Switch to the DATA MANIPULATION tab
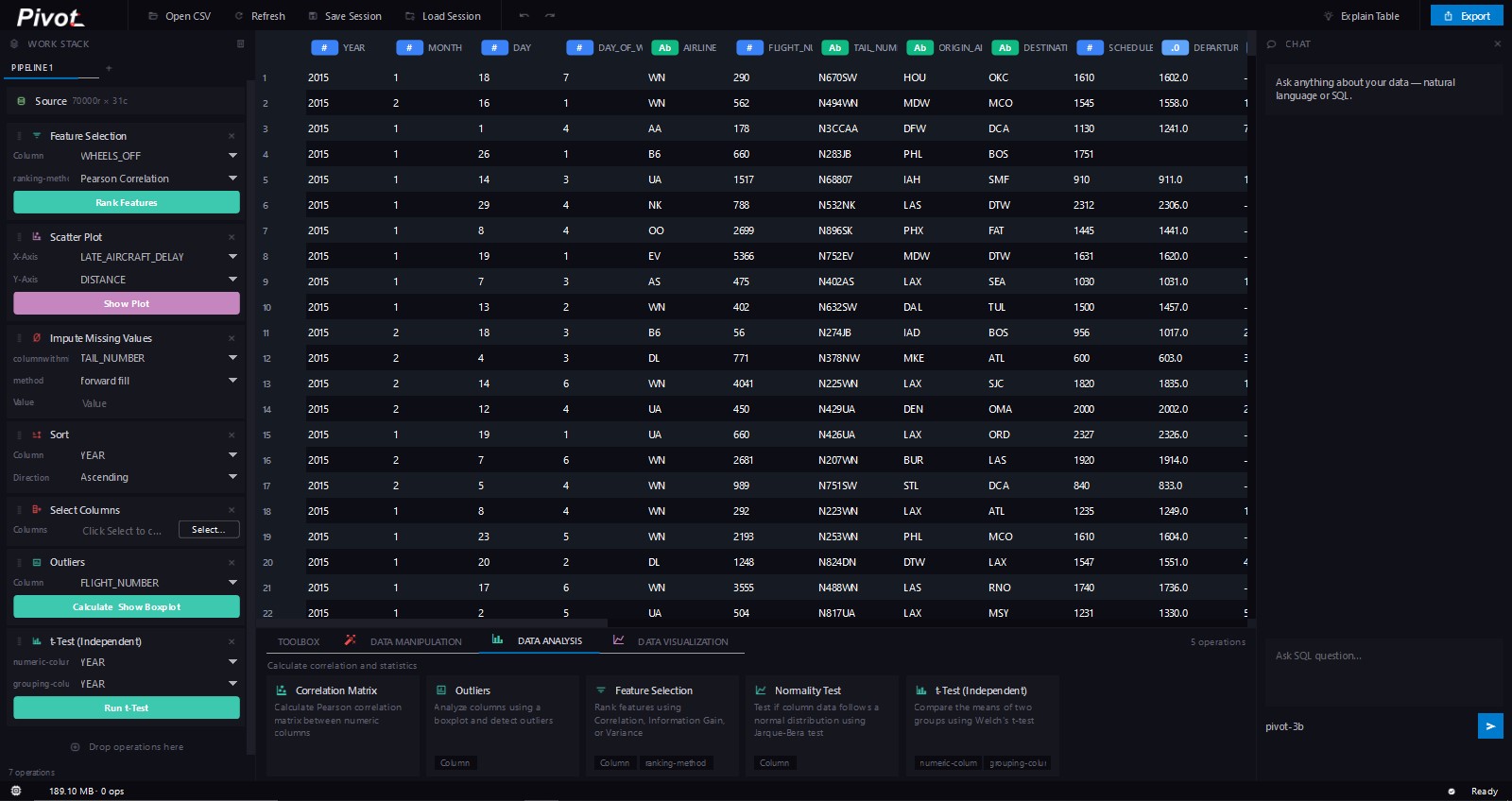 (x=404, y=641)
